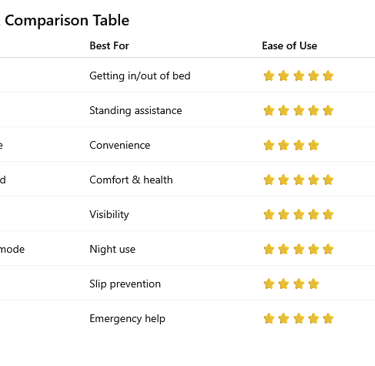Image resolution: width=375 pixels, height=366 pixels.
Task: Click fifth star in Night use row
Action: [x=328, y=249]
